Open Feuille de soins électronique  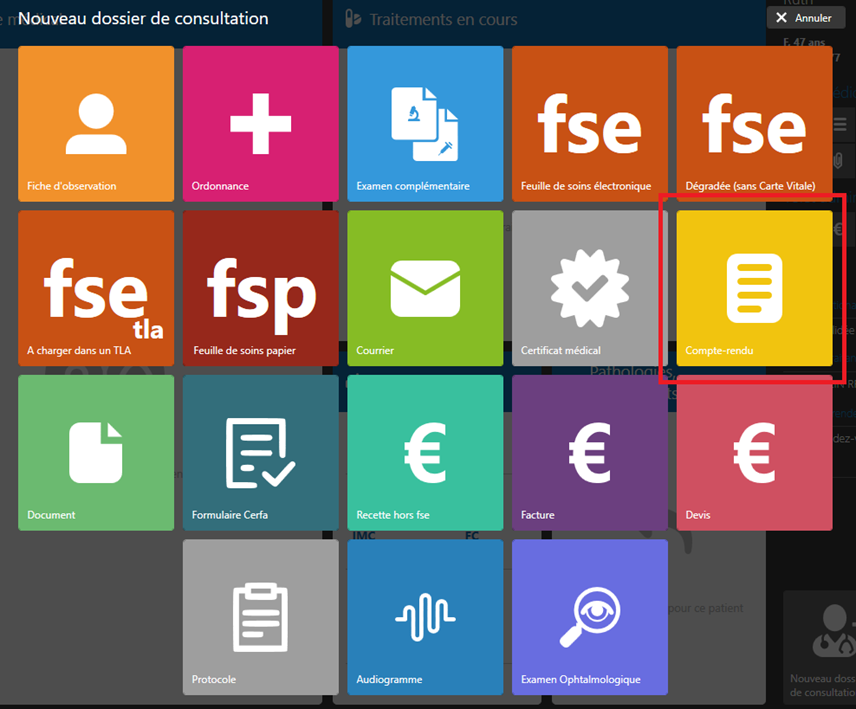(x=590, y=124)
